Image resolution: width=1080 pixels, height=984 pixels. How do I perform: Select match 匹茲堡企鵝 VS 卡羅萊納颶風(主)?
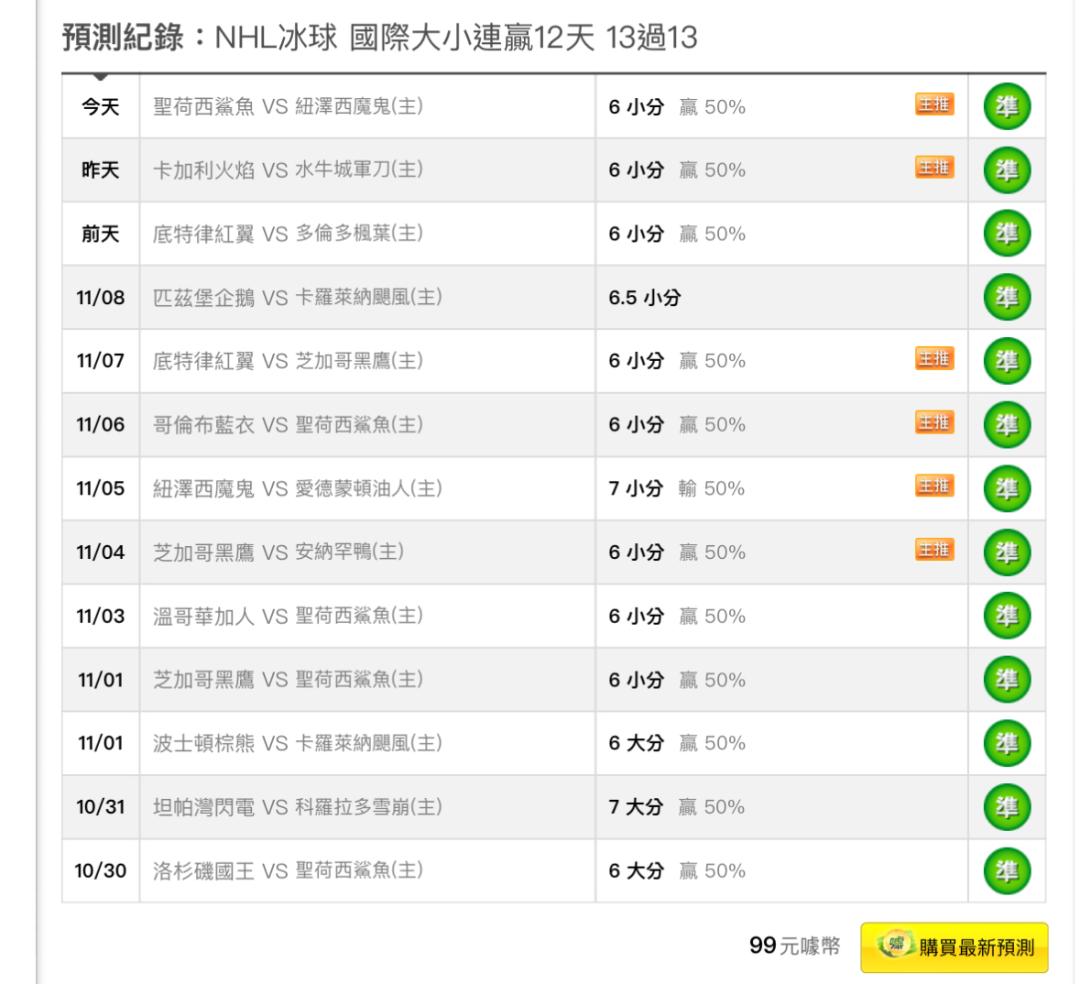click(297, 297)
